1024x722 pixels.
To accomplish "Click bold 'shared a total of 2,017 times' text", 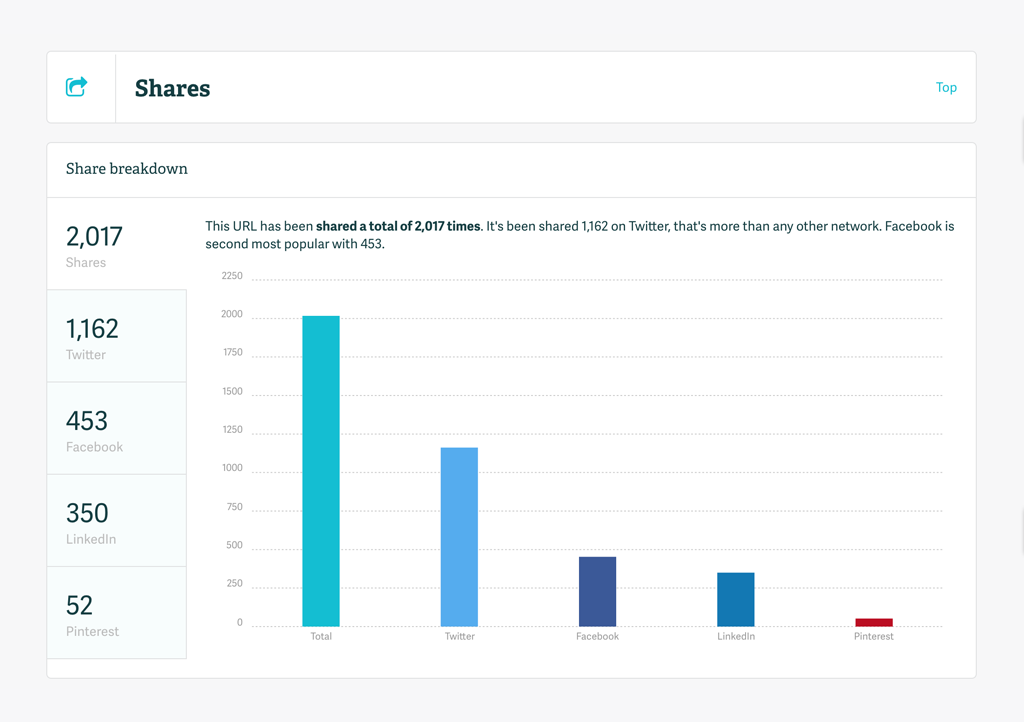I will (398, 227).
